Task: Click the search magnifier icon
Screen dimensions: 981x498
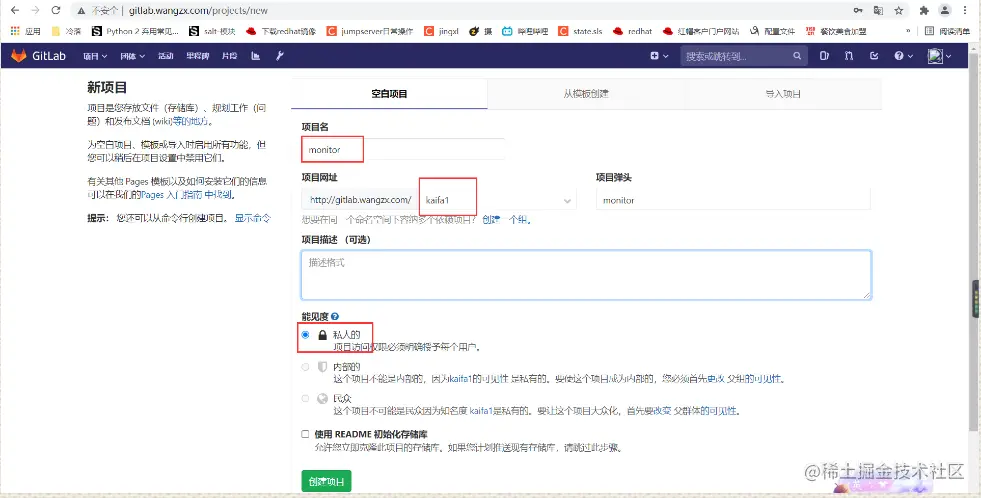Action: 797,56
